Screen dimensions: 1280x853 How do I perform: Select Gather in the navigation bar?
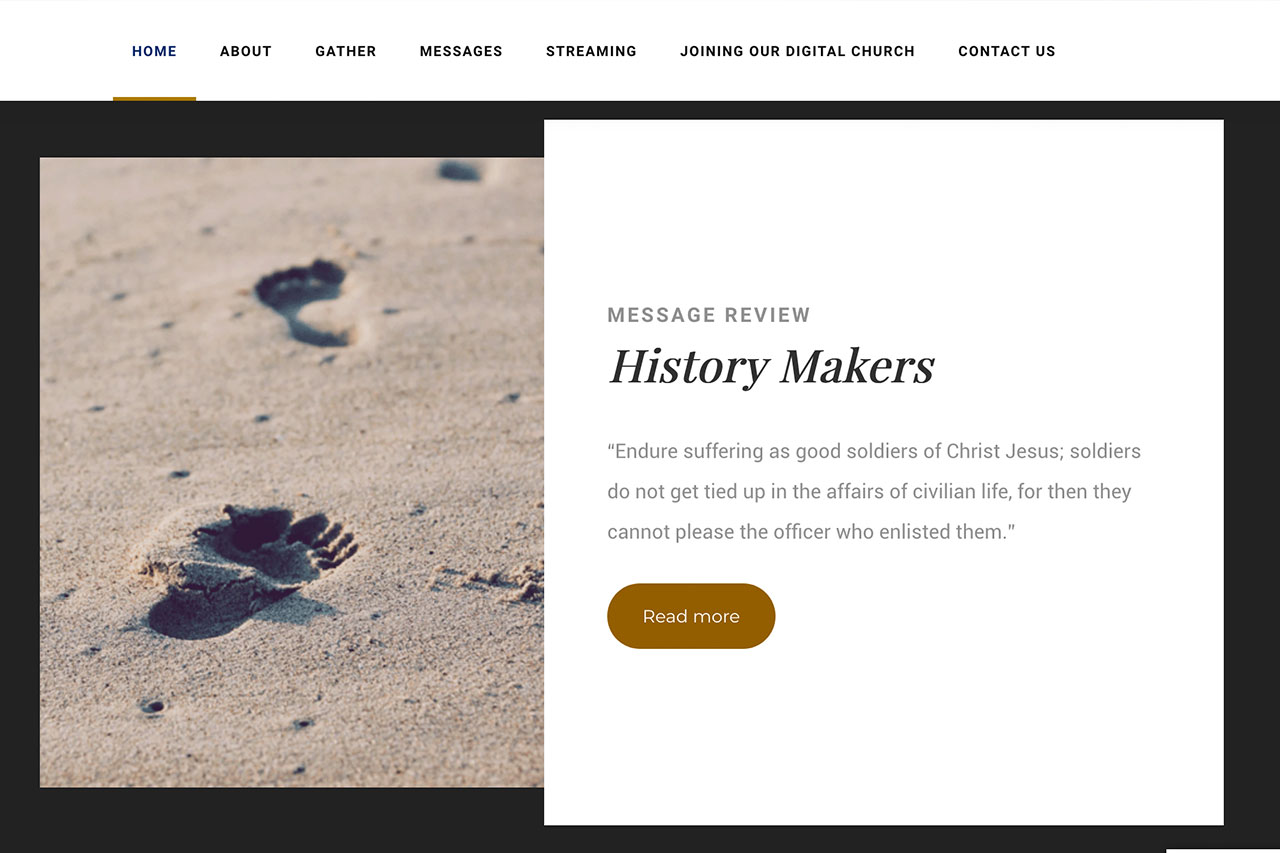coord(346,51)
